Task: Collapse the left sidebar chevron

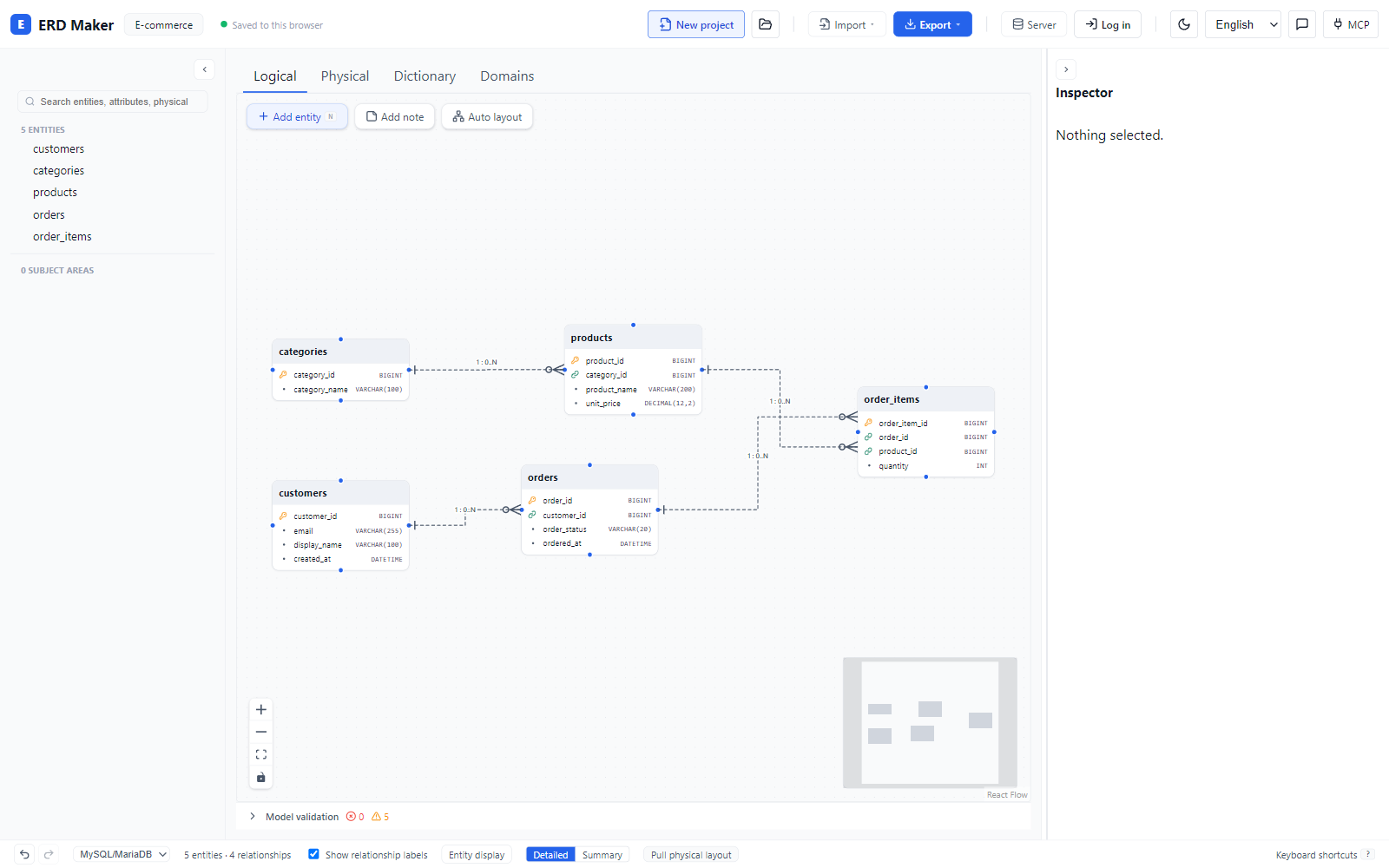Action: [x=204, y=69]
